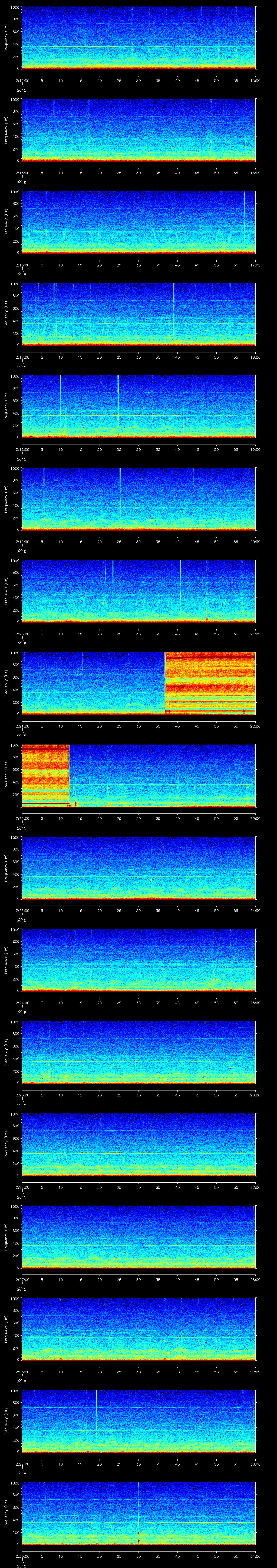Click the 2:23:00 start time label
The image size is (277, 1568).
[22, 910]
